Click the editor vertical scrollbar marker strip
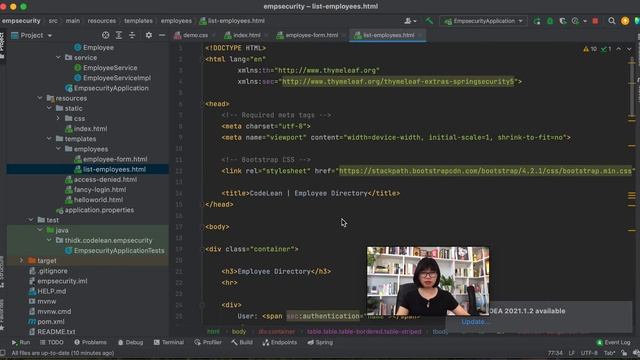Image resolution: width=640 pixels, height=360 pixels. click(x=631, y=184)
